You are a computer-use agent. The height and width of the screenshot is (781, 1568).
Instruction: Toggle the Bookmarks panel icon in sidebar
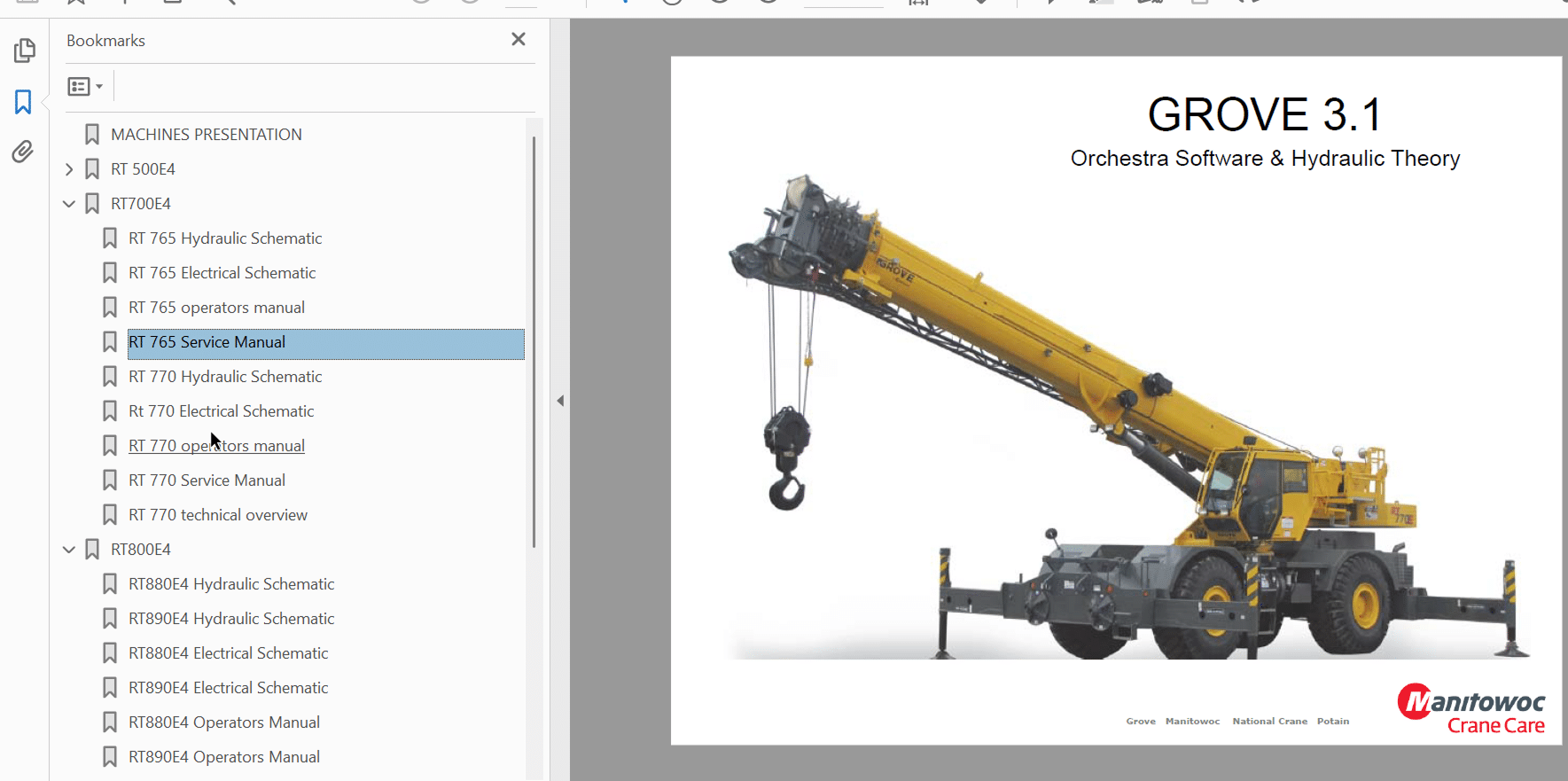[23, 102]
